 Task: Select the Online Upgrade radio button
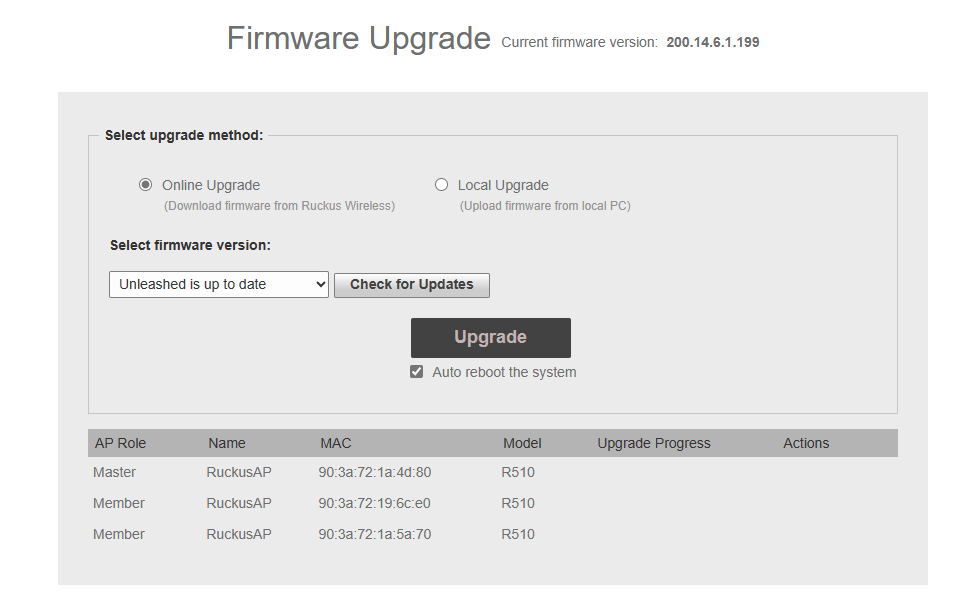tap(146, 185)
